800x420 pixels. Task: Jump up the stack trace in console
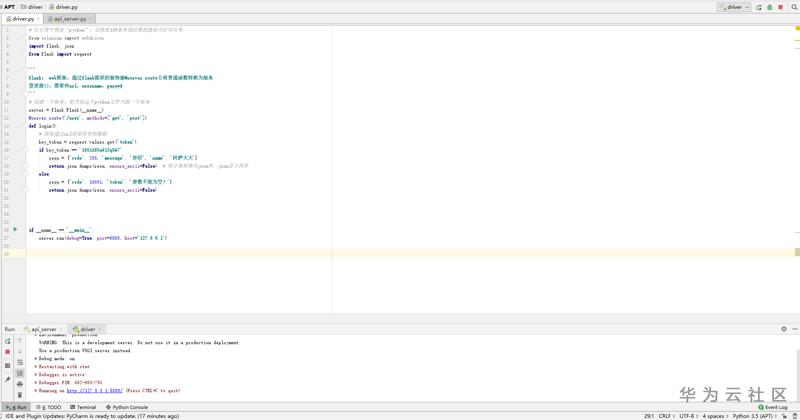point(20,340)
